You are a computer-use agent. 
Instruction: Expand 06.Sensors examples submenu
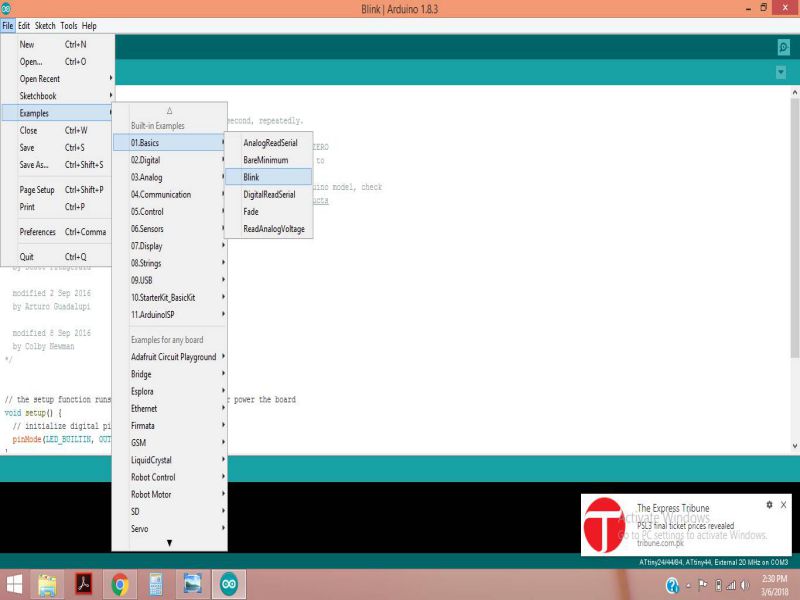click(x=169, y=229)
